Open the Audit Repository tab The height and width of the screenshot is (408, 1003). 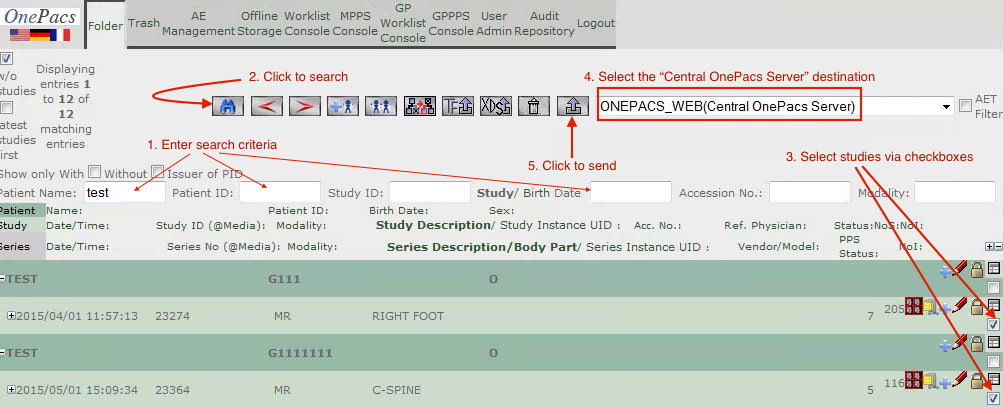click(544, 23)
